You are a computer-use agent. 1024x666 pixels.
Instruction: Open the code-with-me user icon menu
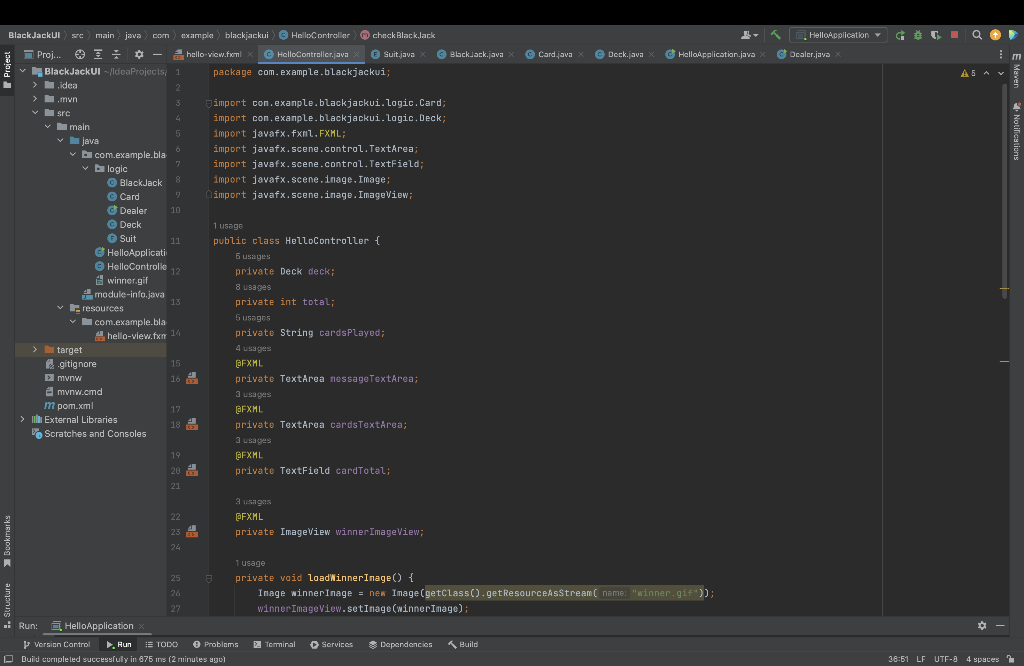point(749,35)
